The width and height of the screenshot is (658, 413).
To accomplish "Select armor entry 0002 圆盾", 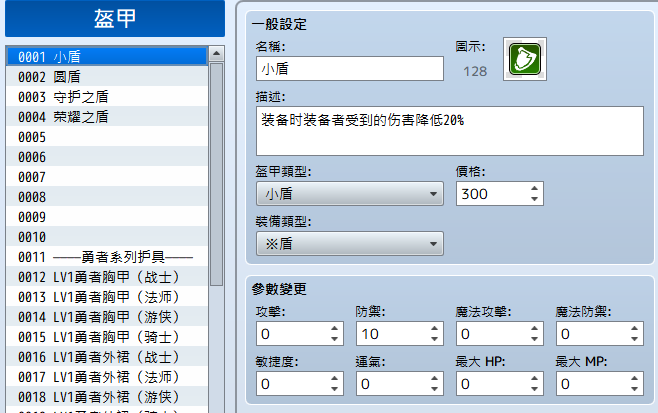I will click(107, 76).
